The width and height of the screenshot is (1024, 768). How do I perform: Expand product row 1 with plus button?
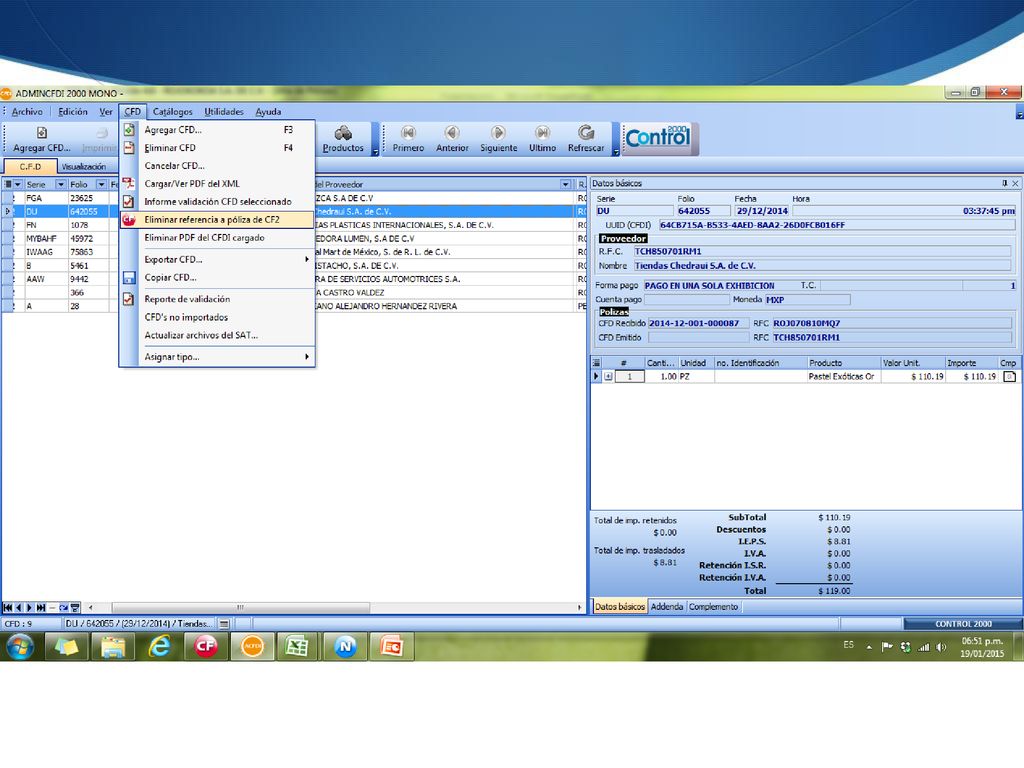pyautogui.click(x=608, y=377)
